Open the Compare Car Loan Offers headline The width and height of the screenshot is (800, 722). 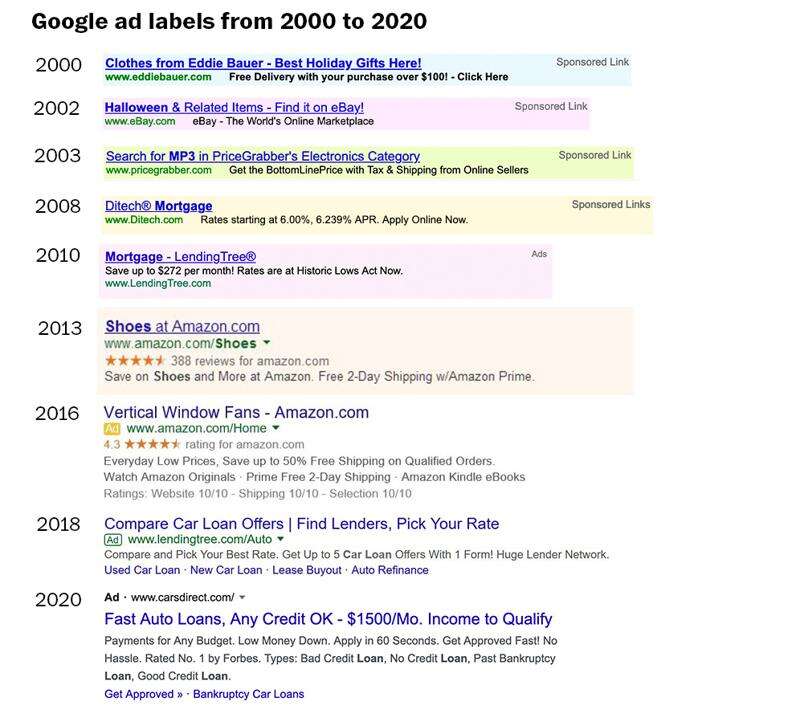pyautogui.click(x=301, y=524)
